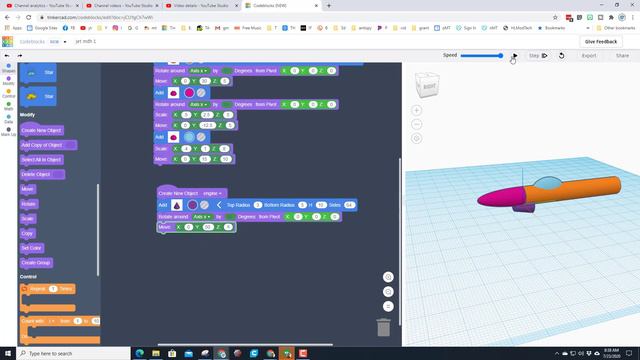This screenshot has height=360, width=640.
Task: Click the project name field 'jet mdh 1'
Action: click(x=86, y=42)
